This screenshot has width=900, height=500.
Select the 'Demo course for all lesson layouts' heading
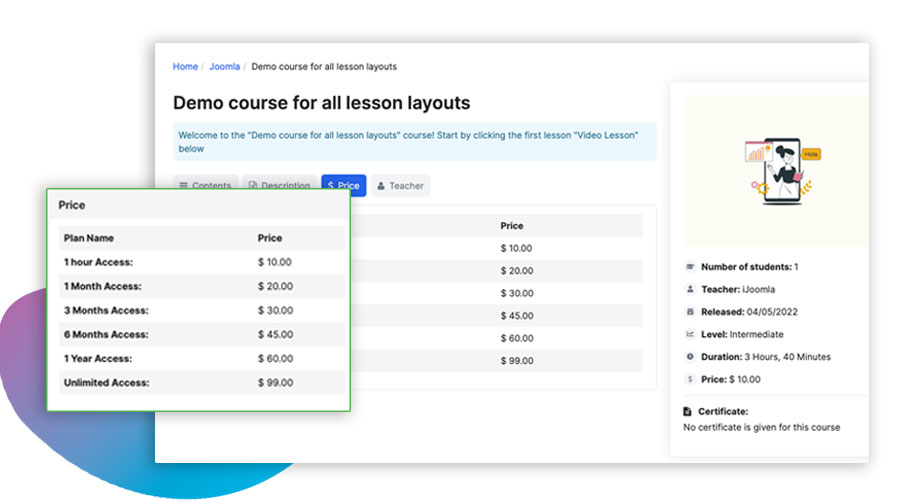pos(321,103)
